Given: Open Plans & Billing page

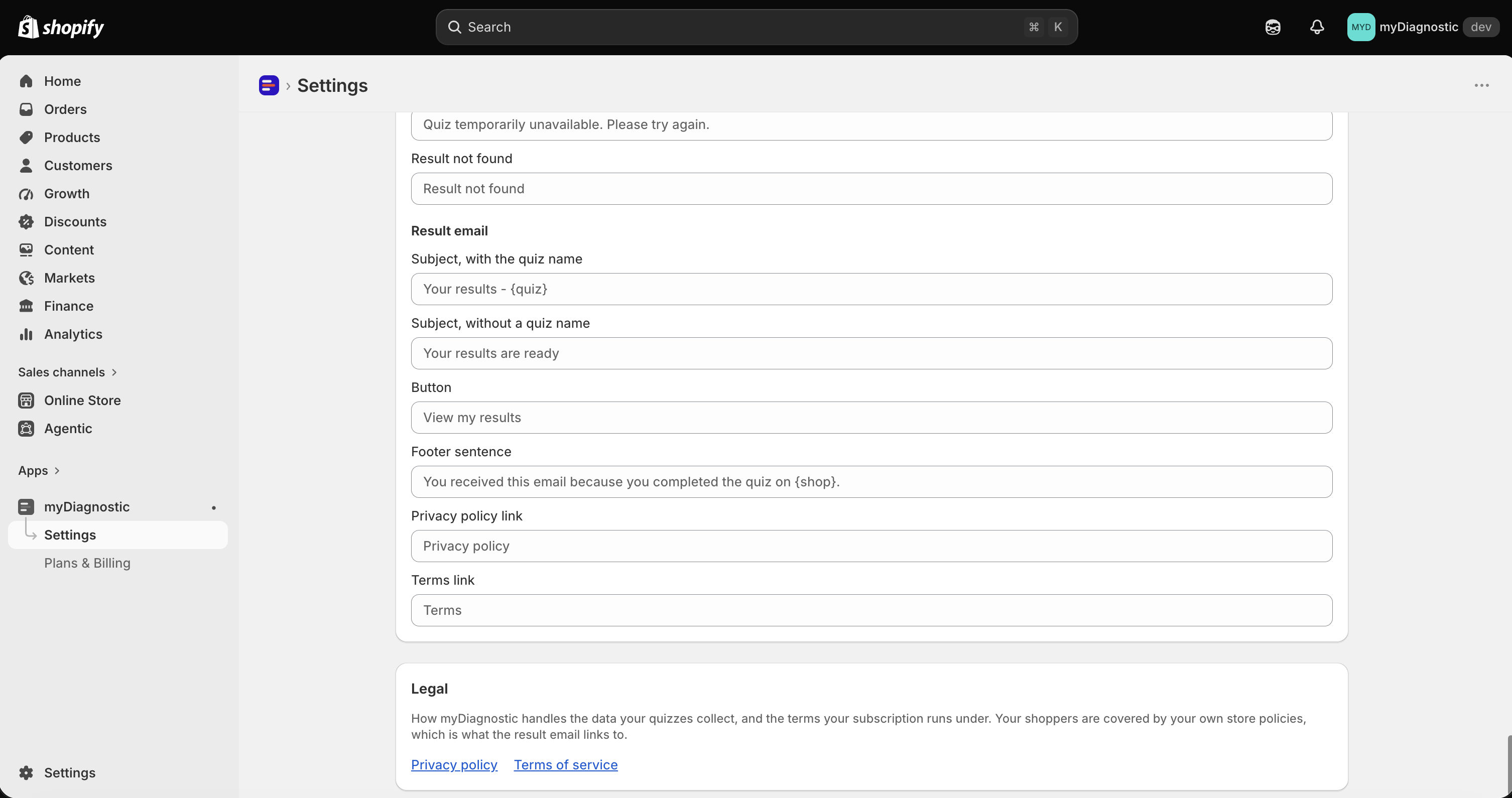Looking at the screenshot, I should coord(87,563).
